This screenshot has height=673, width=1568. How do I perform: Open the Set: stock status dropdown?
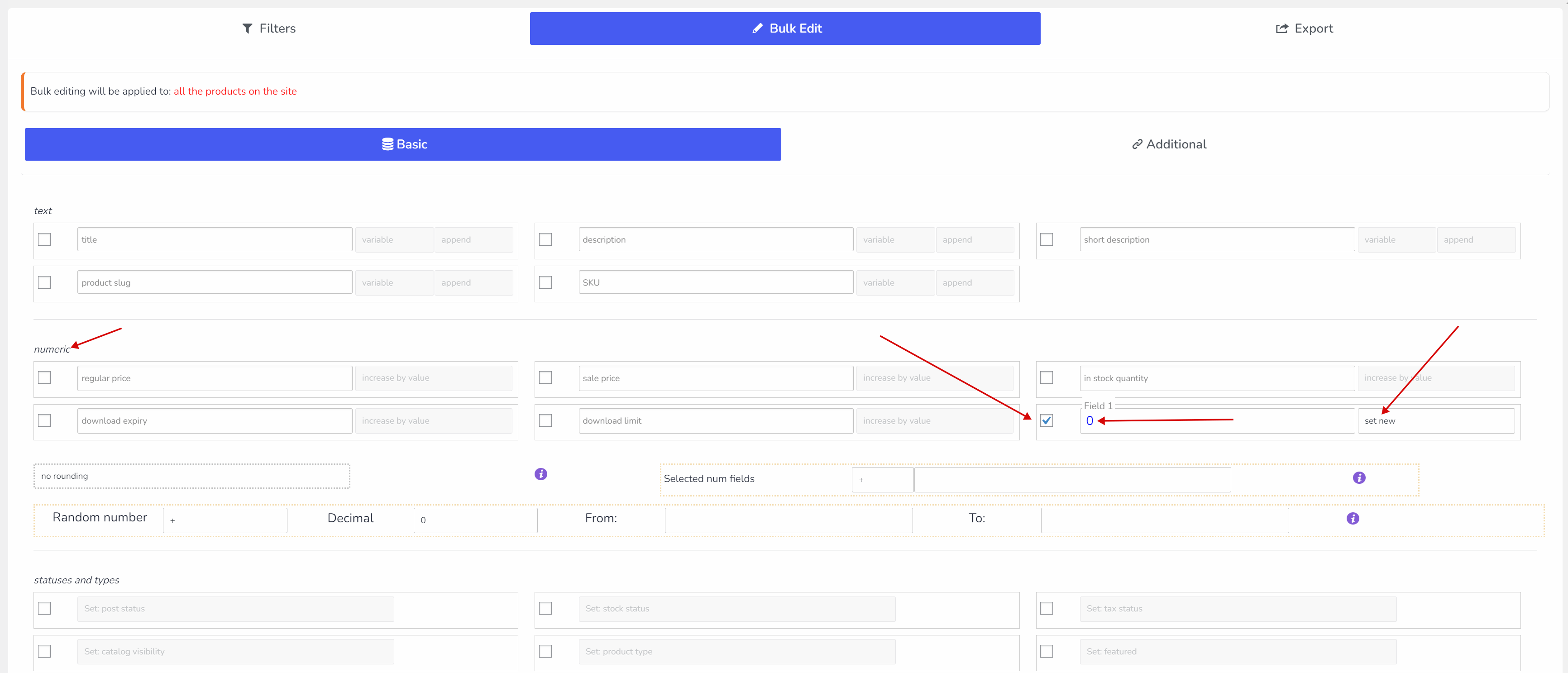click(737, 608)
